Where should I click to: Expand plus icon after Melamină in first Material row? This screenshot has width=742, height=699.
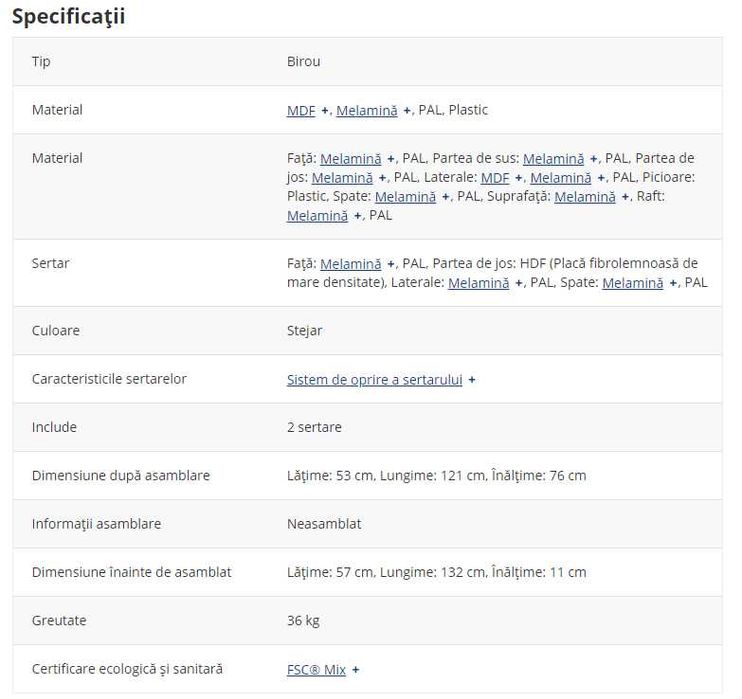coord(406,111)
